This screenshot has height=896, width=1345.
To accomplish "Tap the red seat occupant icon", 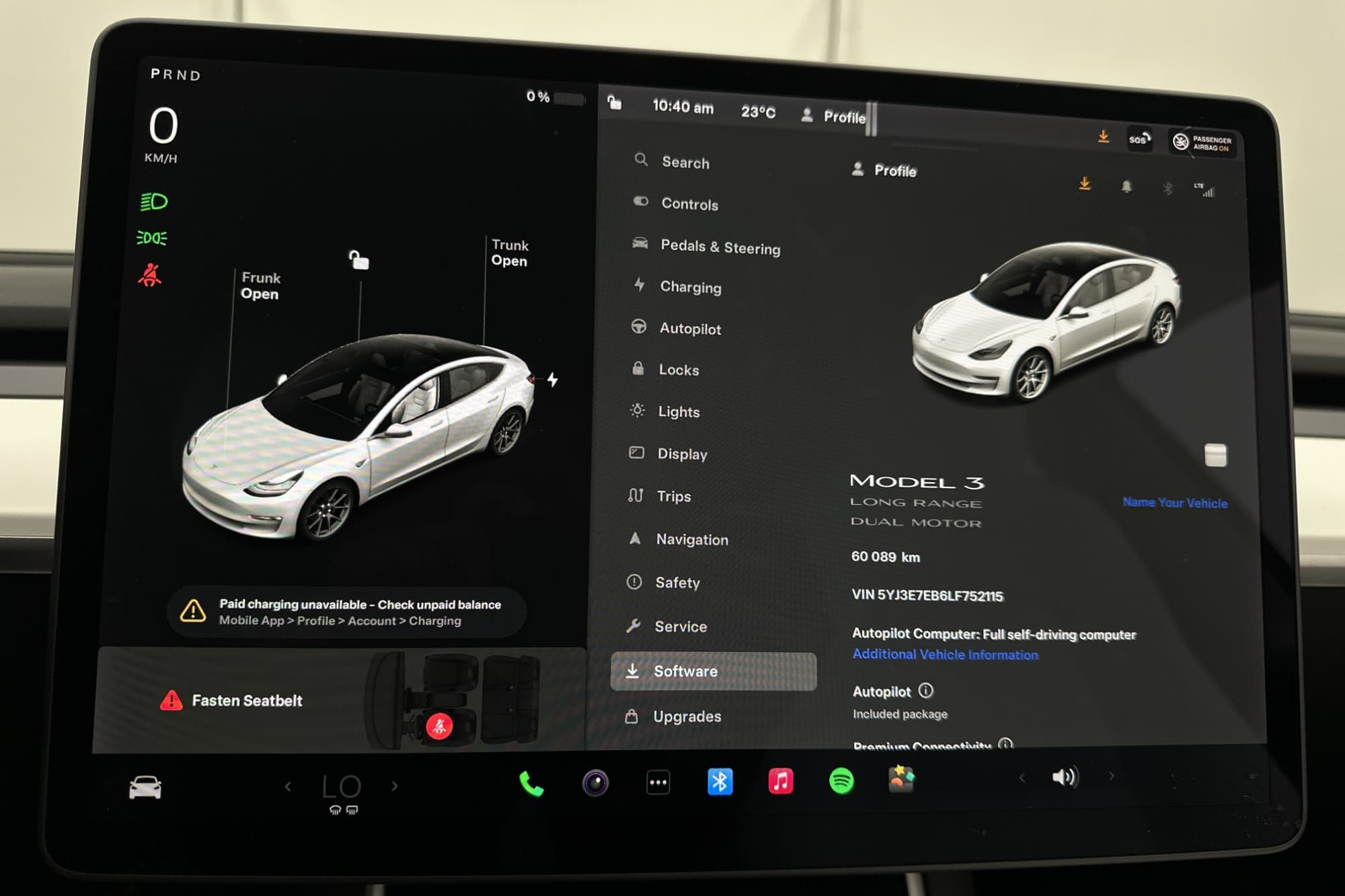I will 439,726.
